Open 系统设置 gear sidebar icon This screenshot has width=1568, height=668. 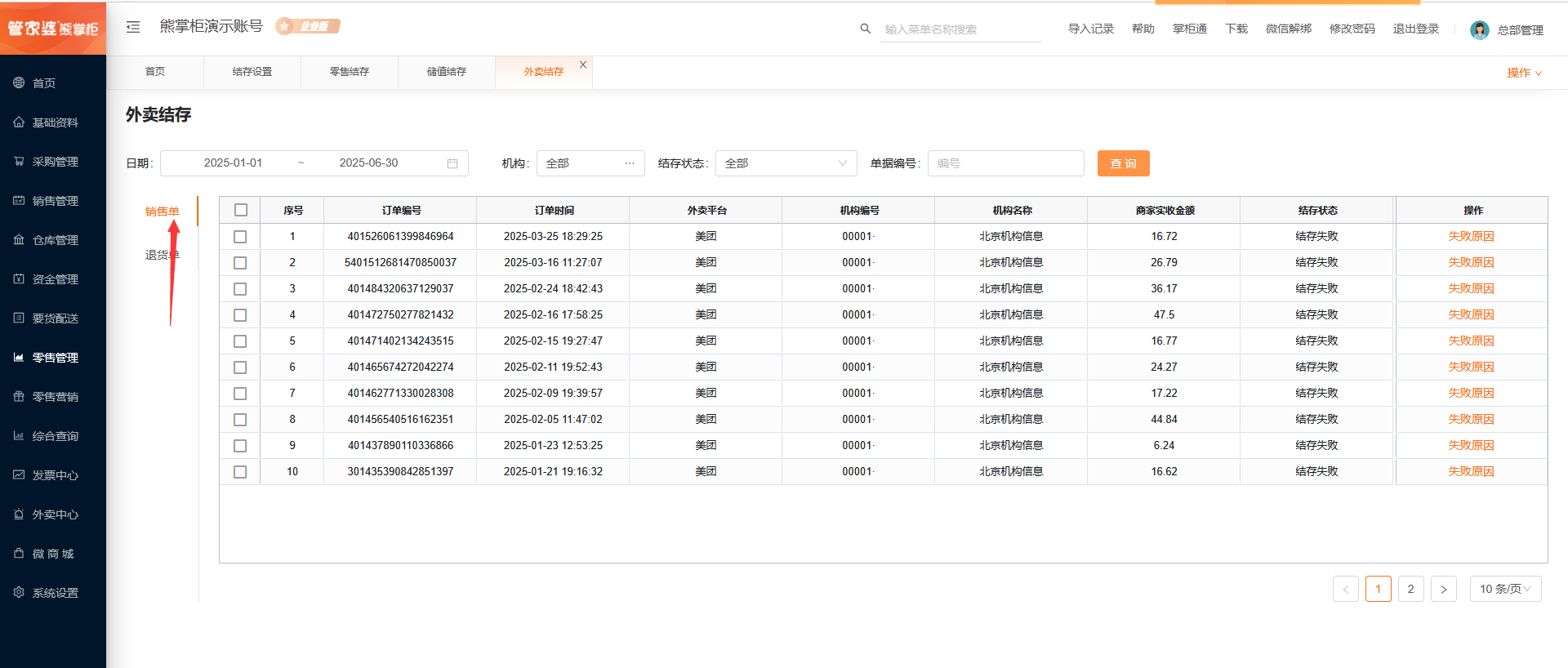tap(19, 593)
